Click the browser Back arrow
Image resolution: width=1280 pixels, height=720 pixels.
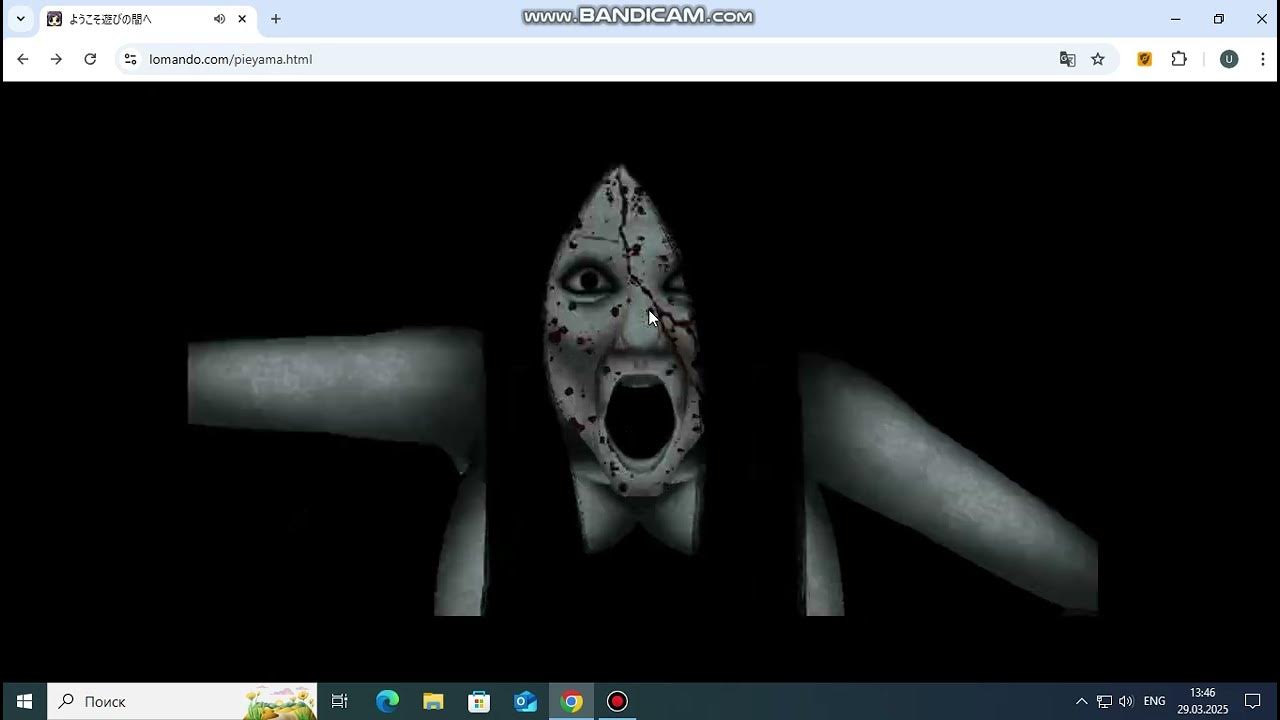[23, 59]
